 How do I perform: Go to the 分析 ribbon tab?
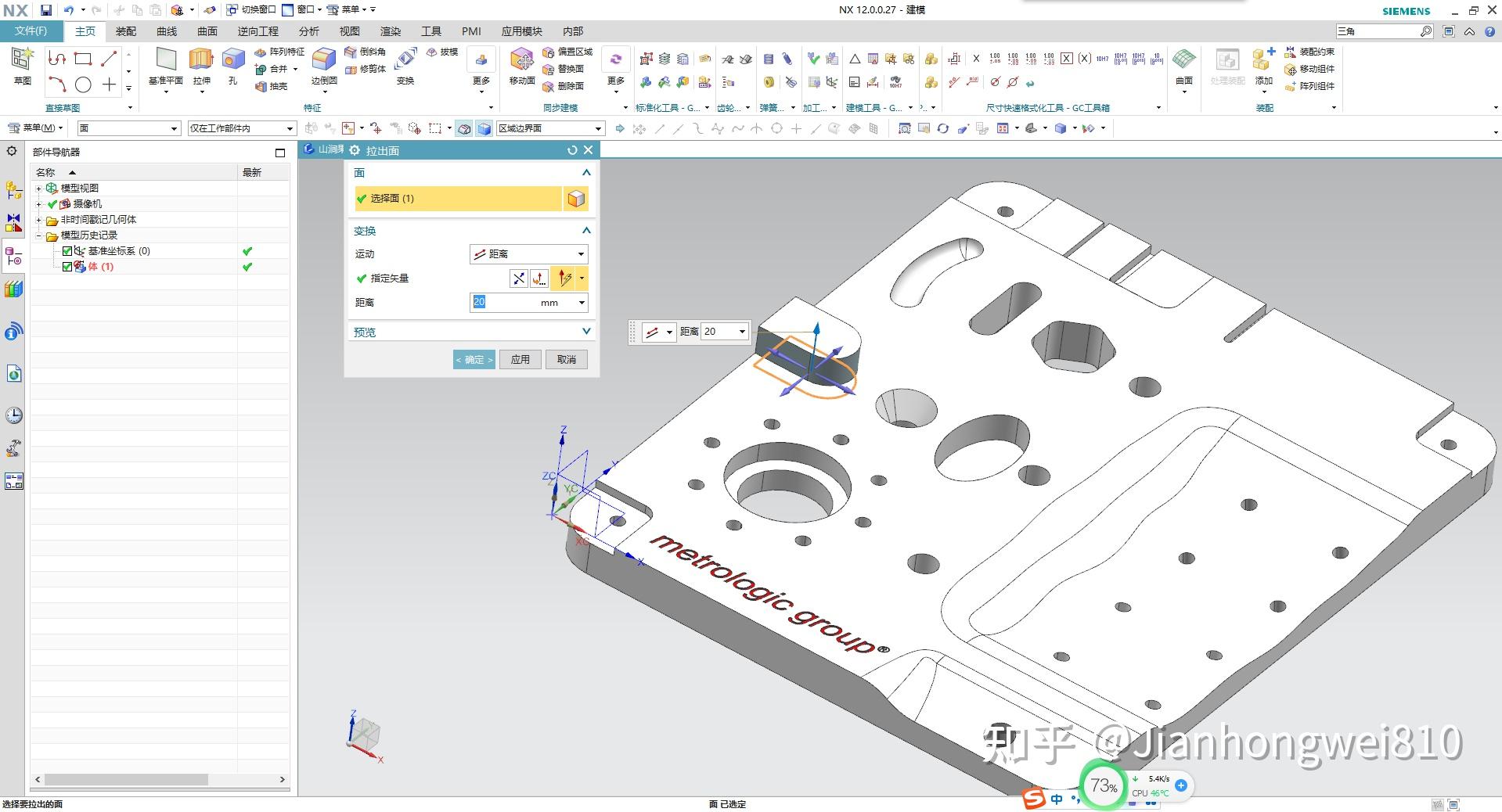click(309, 31)
